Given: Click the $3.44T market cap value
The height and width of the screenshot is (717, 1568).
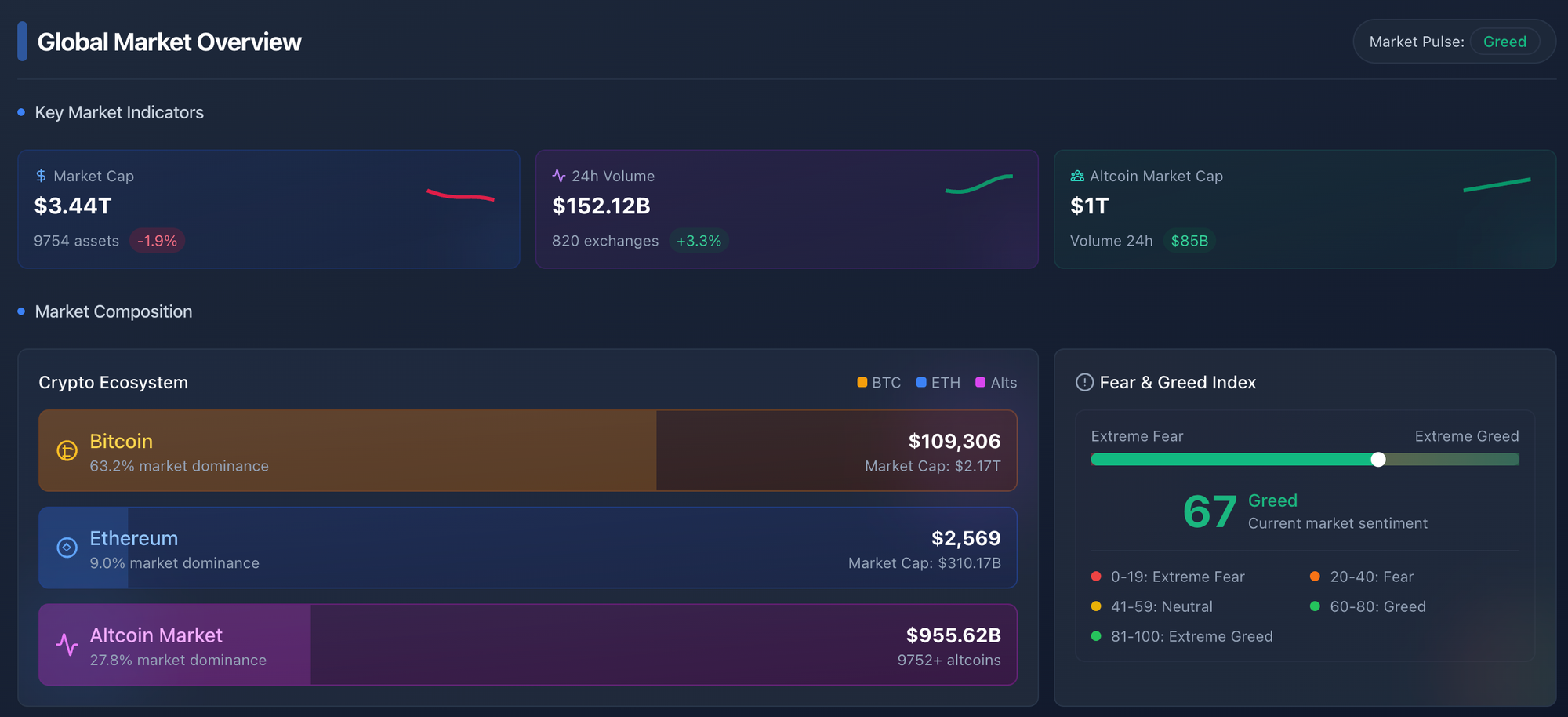Looking at the screenshot, I should click(73, 206).
